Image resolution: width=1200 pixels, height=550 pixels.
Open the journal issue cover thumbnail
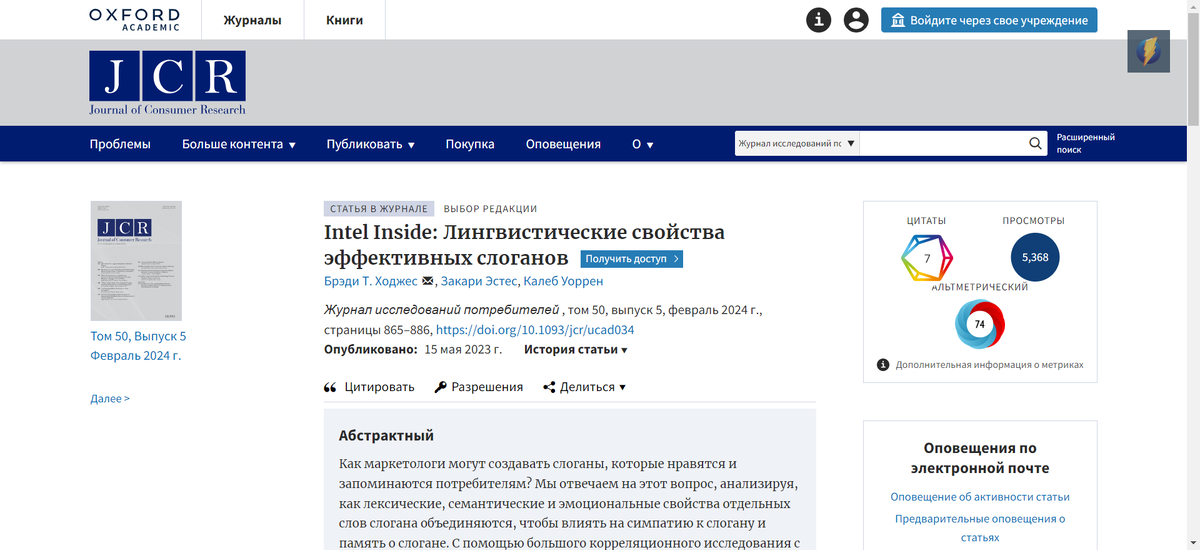pyautogui.click(x=136, y=260)
